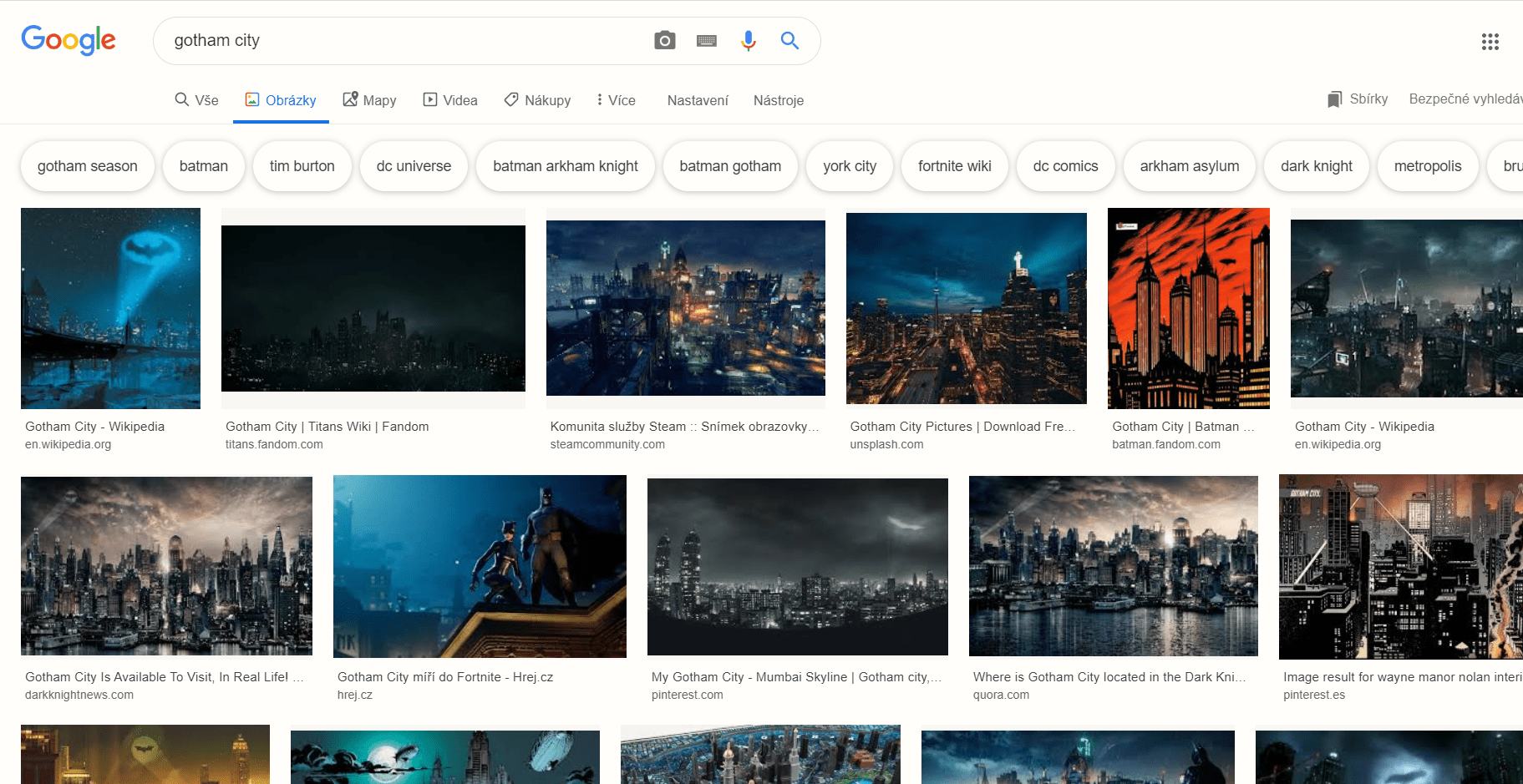Click Gotham City míří do Fortnite link
The width and height of the screenshot is (1523, 784).
click(445, 677)
